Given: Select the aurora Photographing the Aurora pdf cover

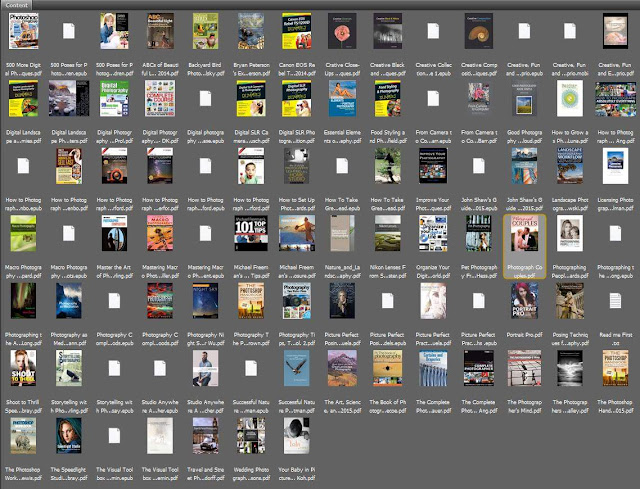Looking at the screenshot, I should point(23,301).
